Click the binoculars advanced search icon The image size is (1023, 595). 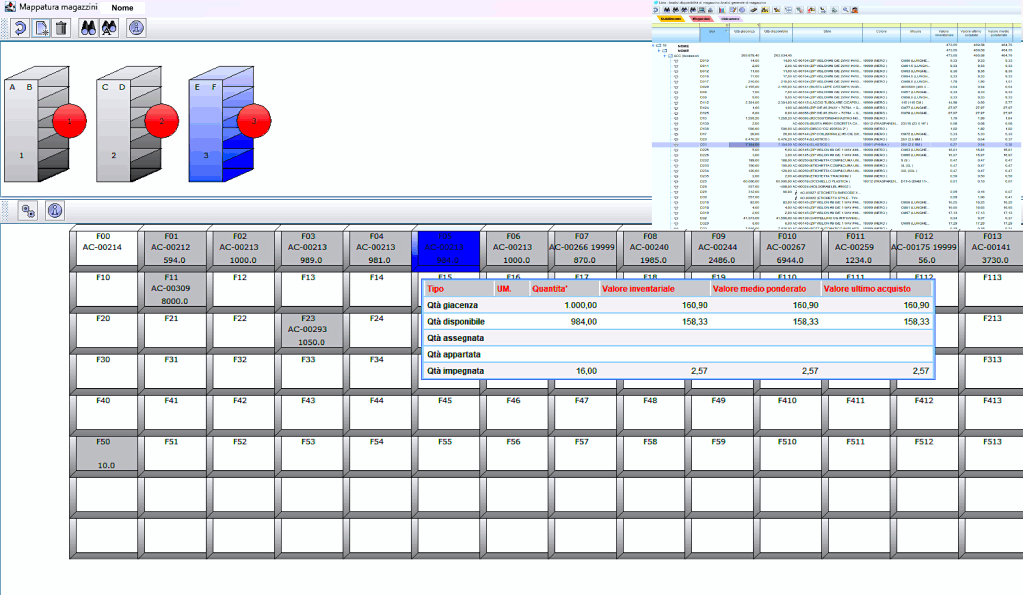coord(107,28)
